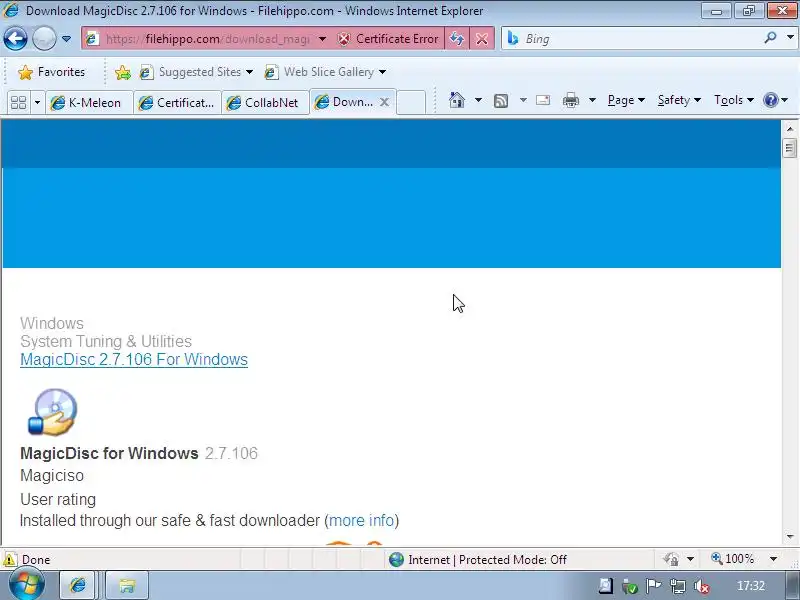Start search with the magnifier icon

pos(770,38)
